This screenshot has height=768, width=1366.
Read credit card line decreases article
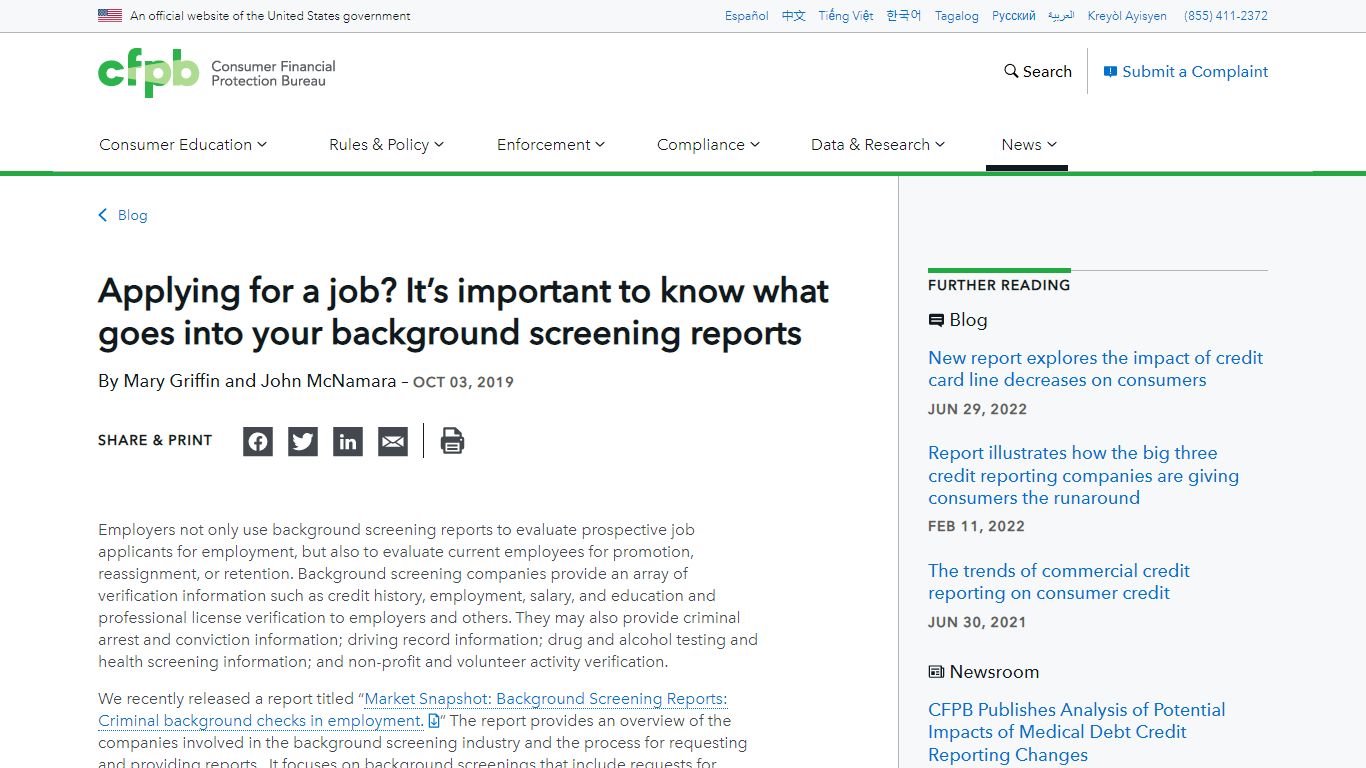point(1095,369)
